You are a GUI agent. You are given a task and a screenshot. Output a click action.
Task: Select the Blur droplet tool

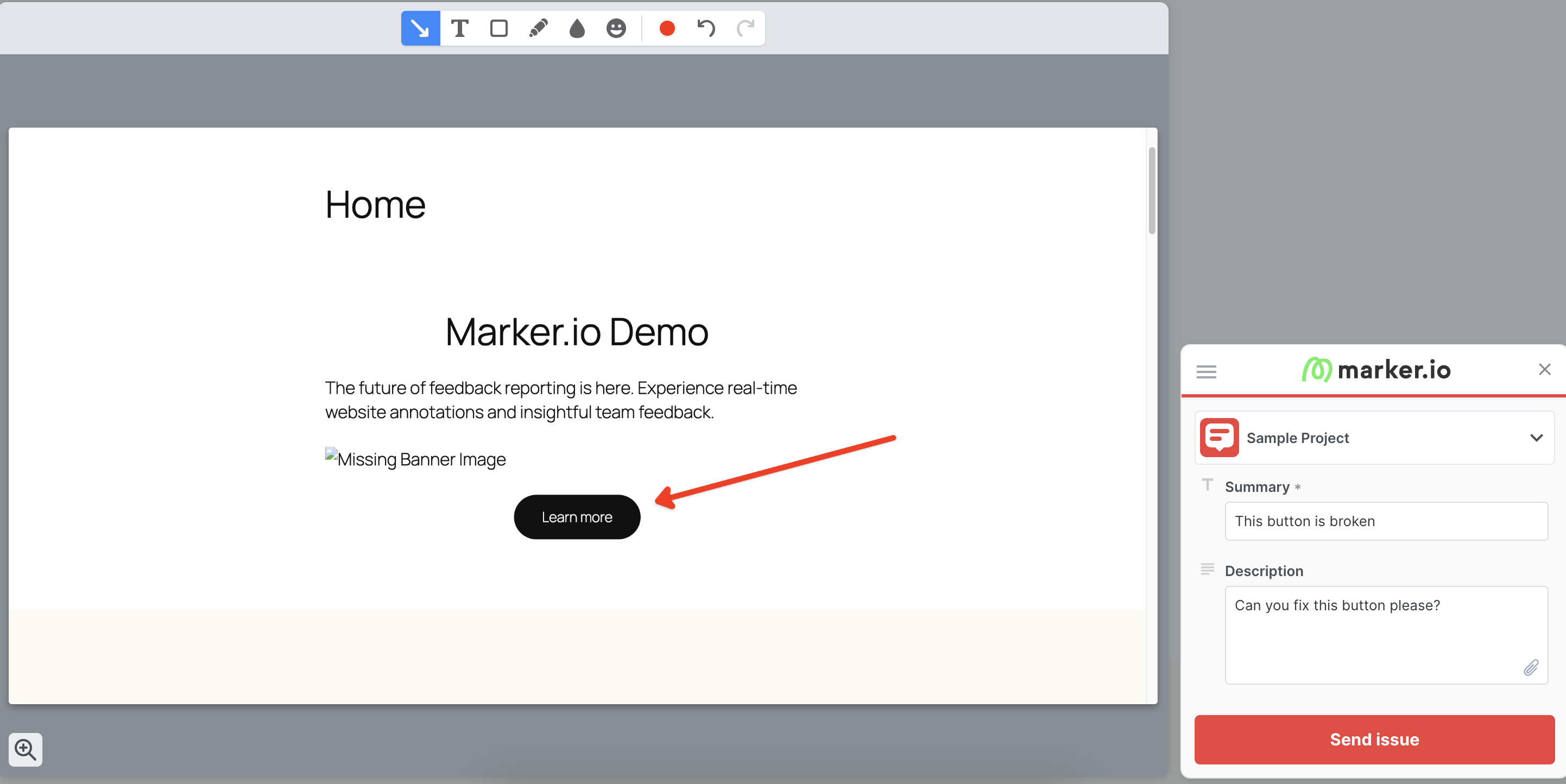click(x=577, y=29)
